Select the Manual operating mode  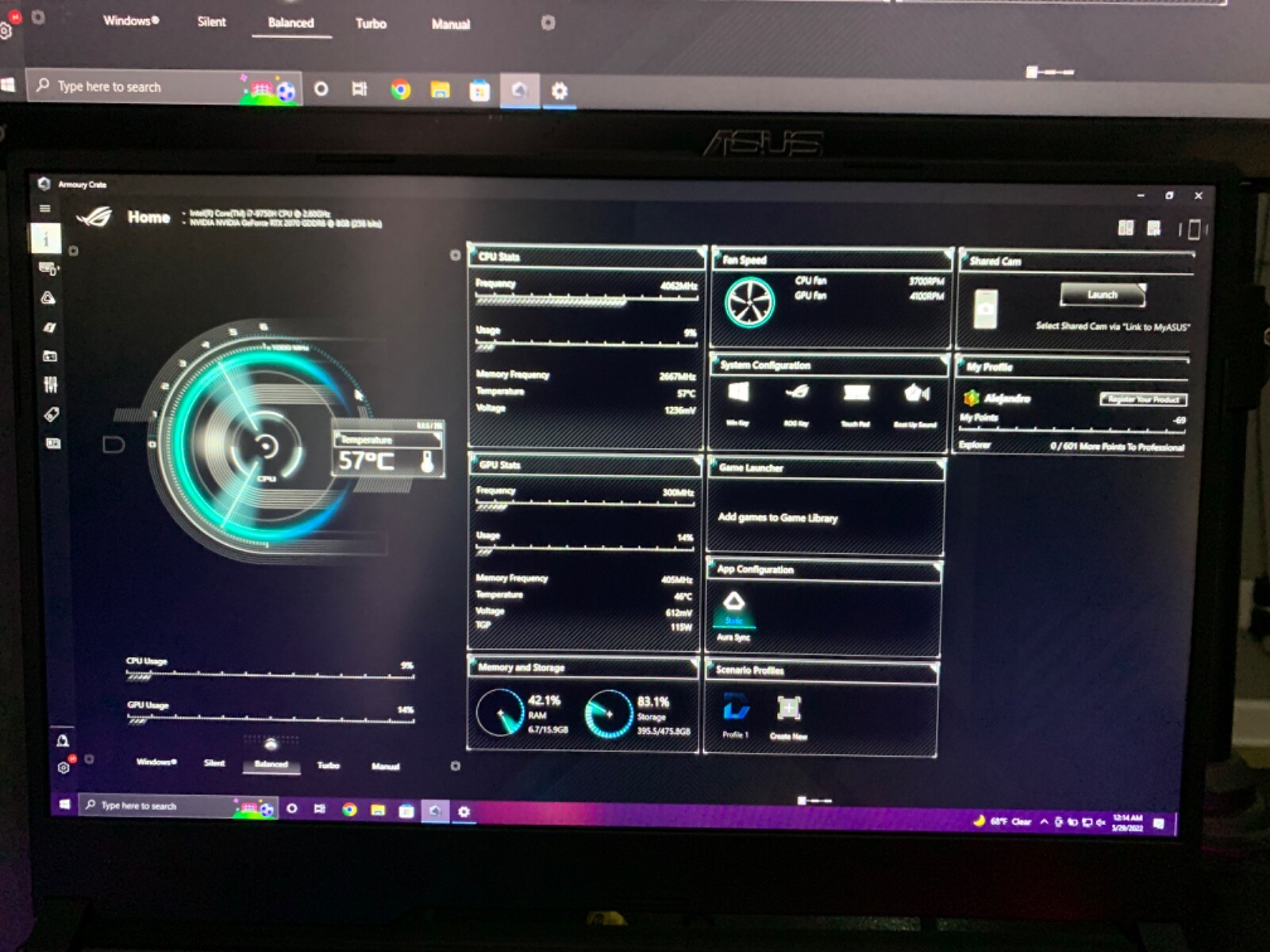[386, 766]
